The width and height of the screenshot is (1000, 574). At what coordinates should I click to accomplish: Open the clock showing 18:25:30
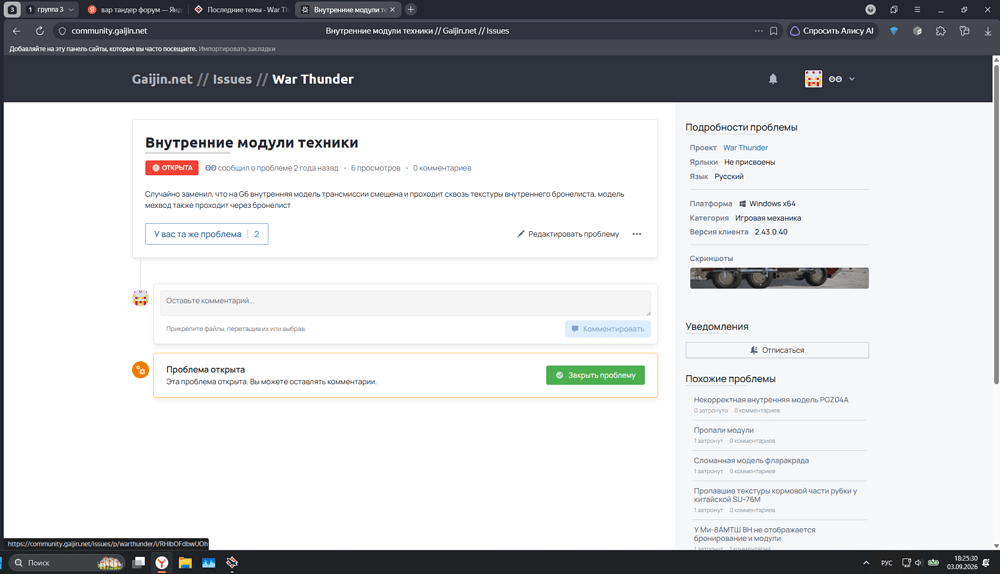[x=962, y=563]
